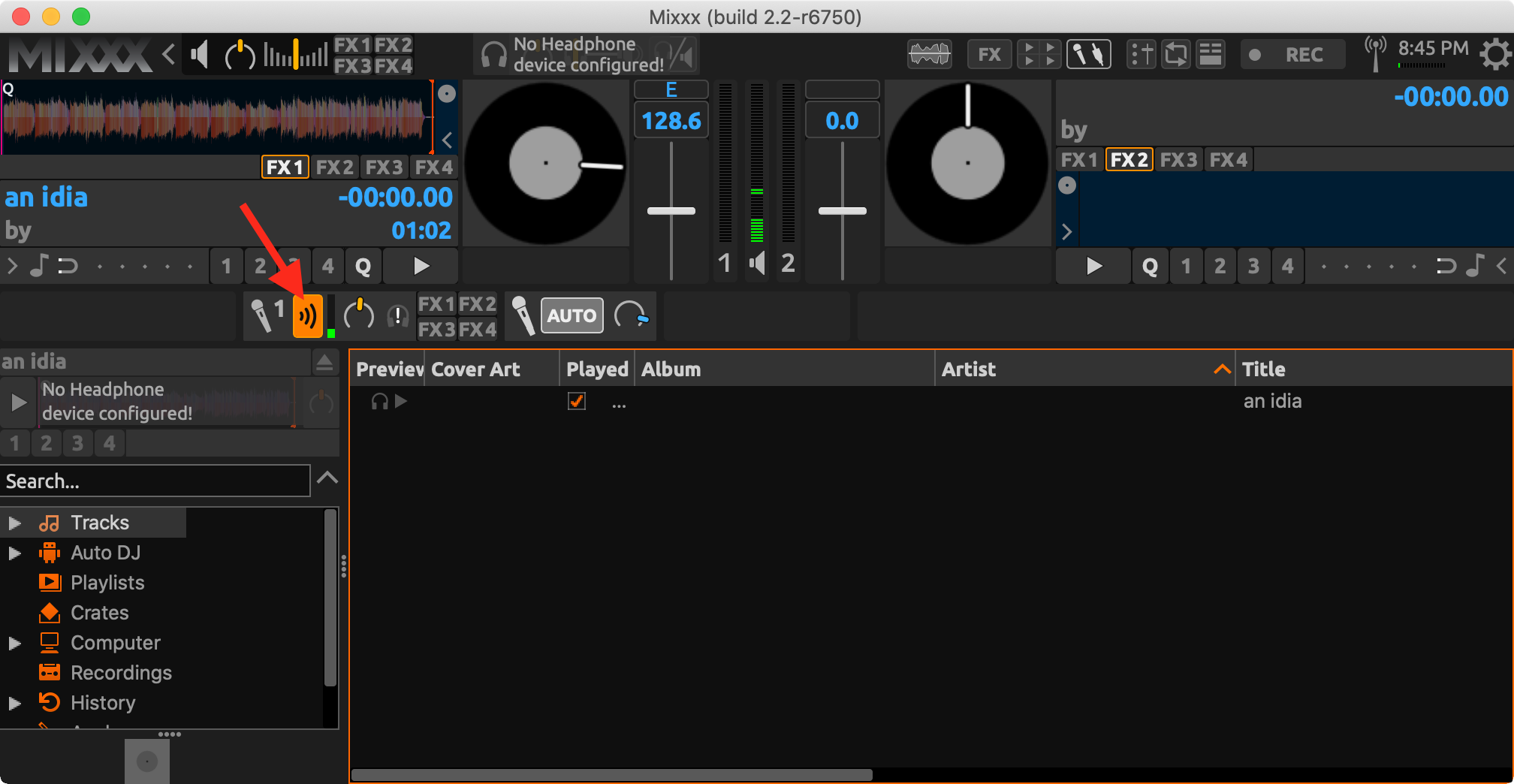
Task: Play deck 2 track
Action: pos(1094,266)
